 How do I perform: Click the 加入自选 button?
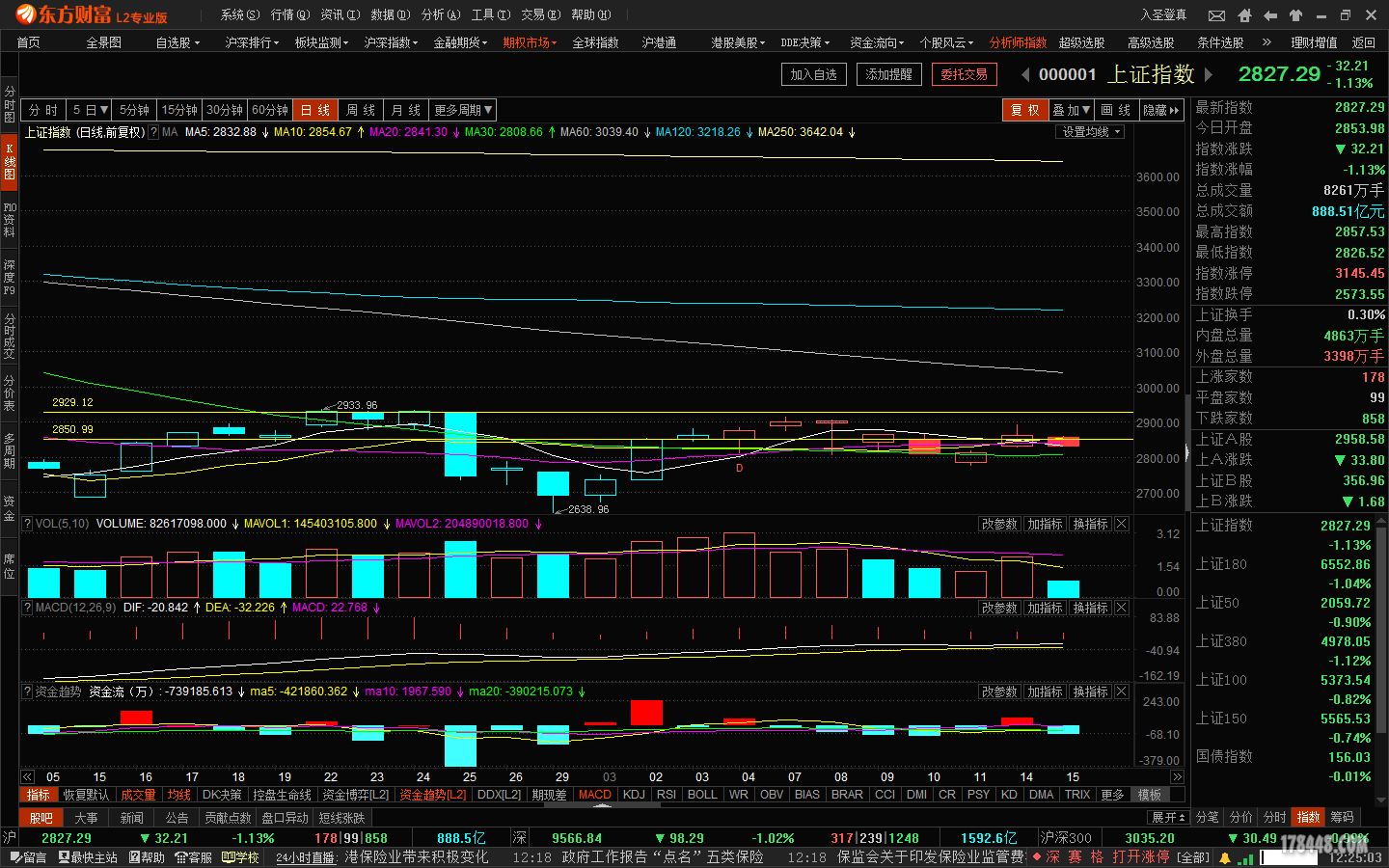[813, 74]
